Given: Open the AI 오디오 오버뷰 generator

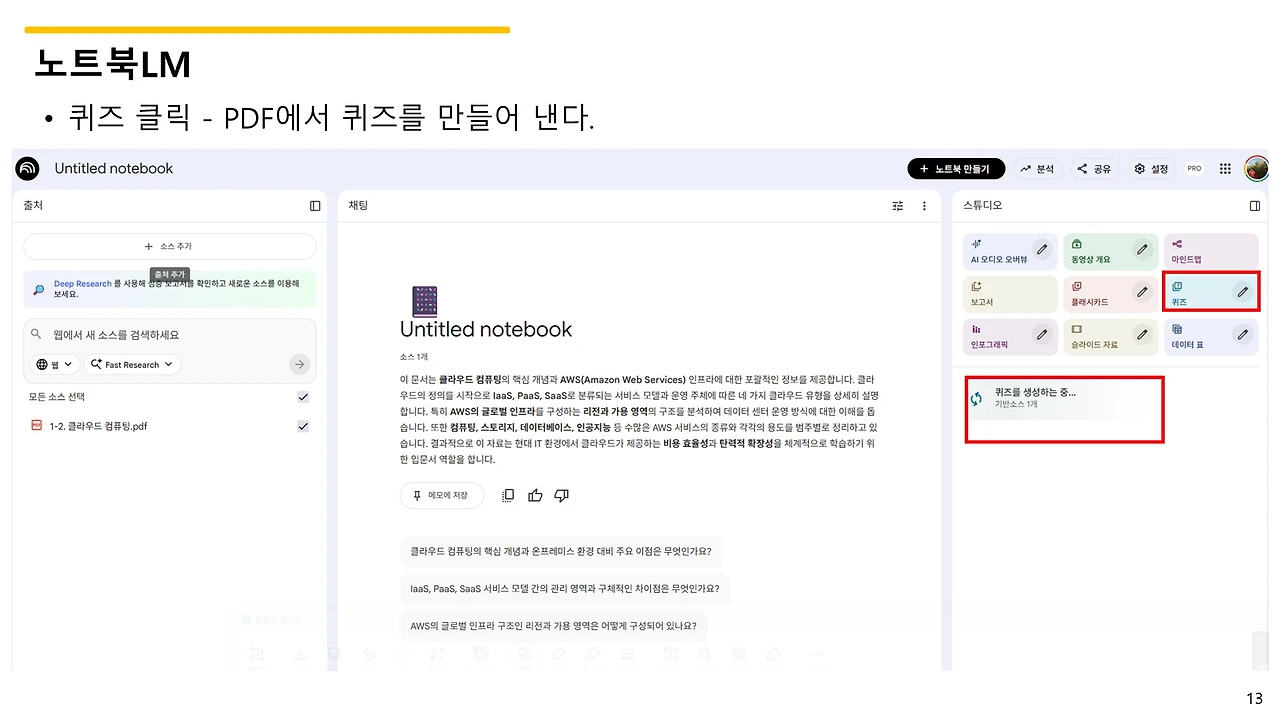Looking at the screenshot, I should point(1000,251).
